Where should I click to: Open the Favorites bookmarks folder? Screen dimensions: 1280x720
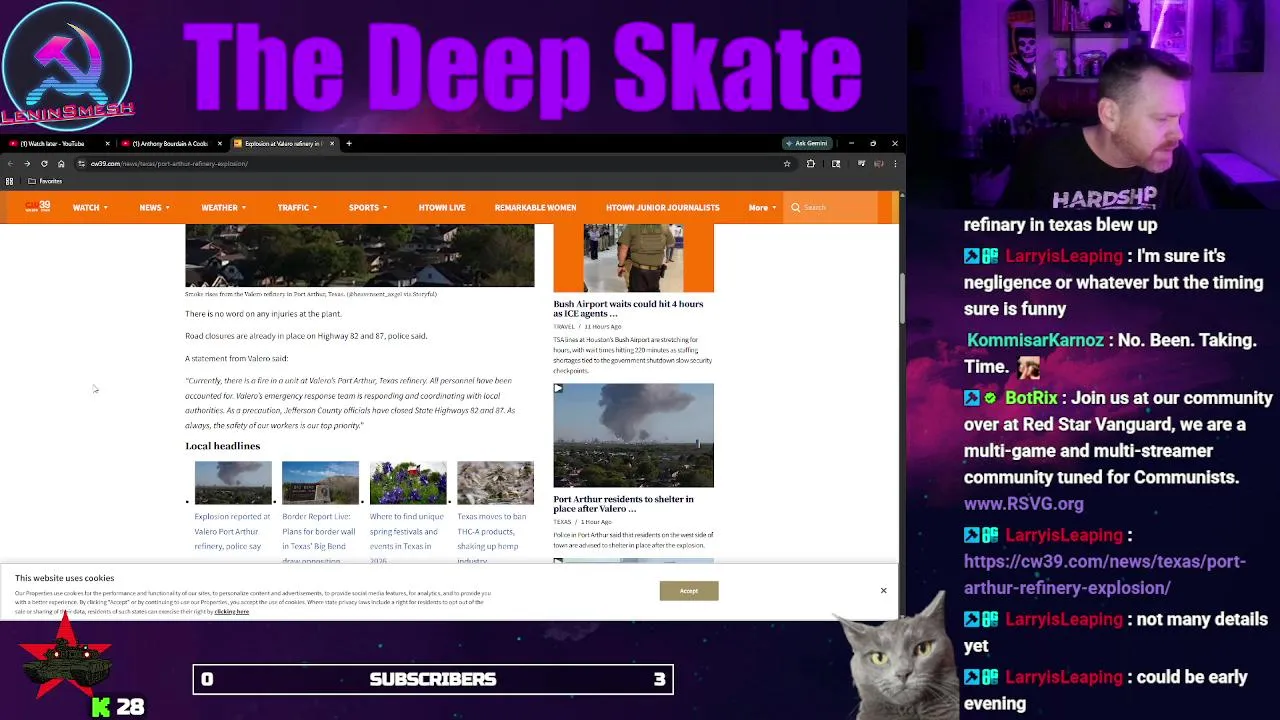[x=46, y=181]
